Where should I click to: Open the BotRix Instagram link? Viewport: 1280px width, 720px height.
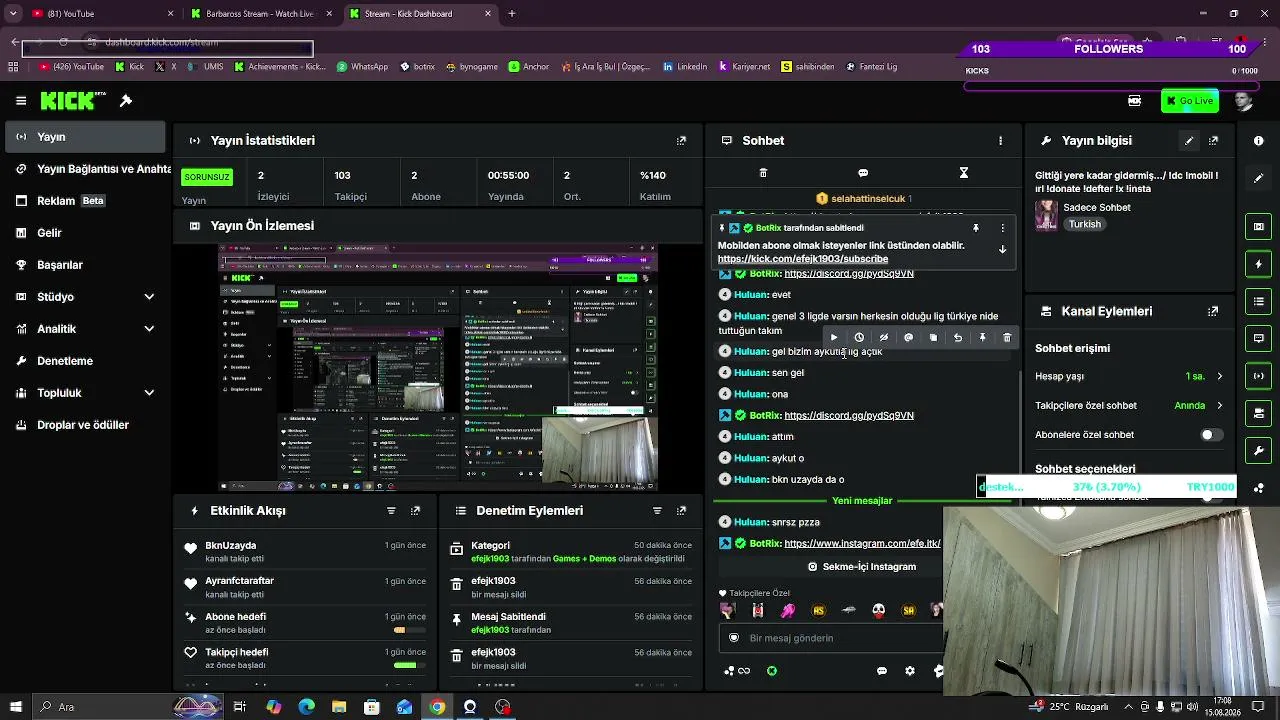point(862,544)
